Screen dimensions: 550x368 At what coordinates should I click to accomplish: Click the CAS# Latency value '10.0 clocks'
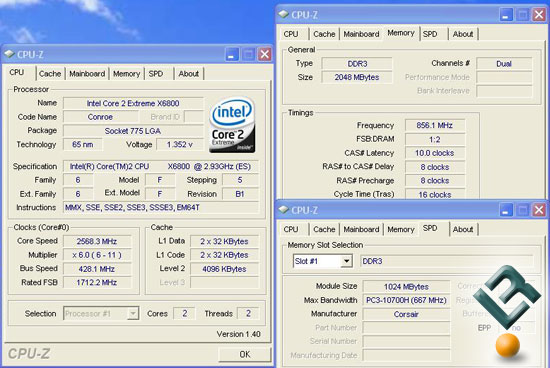(x=435, y=153)
